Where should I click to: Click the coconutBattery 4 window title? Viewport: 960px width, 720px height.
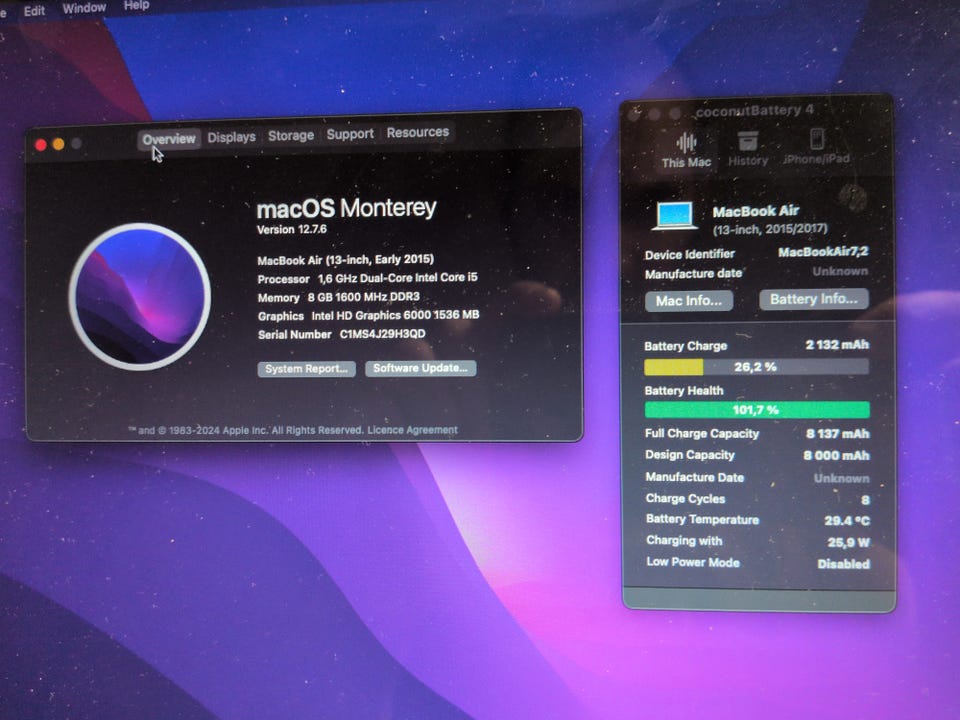coord(754,111)
